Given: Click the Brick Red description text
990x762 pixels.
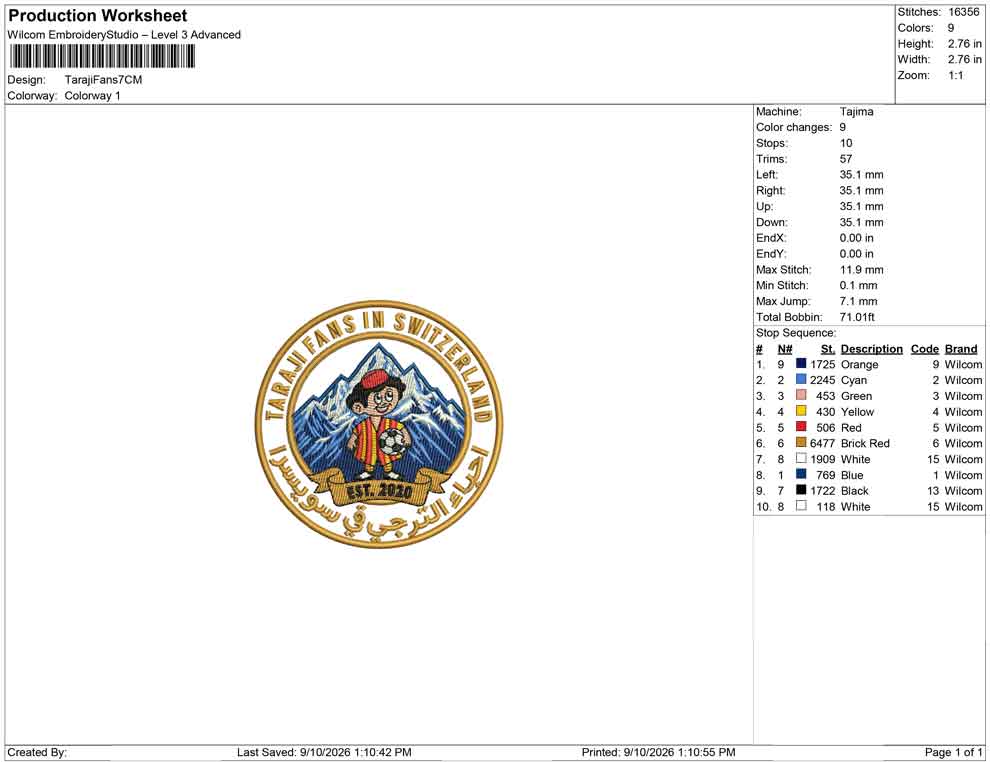Looking at the screenshot, I should pos(865,443).
